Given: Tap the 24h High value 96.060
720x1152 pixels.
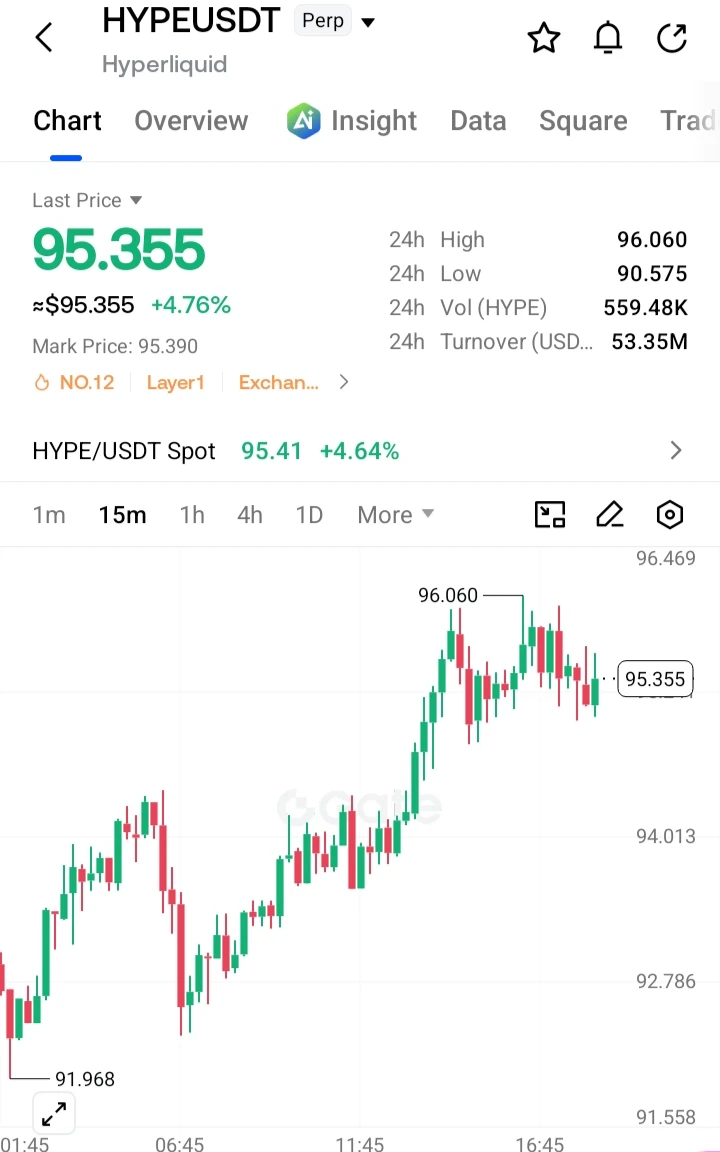Looking at the screenshot, I should tap(652, 239).
